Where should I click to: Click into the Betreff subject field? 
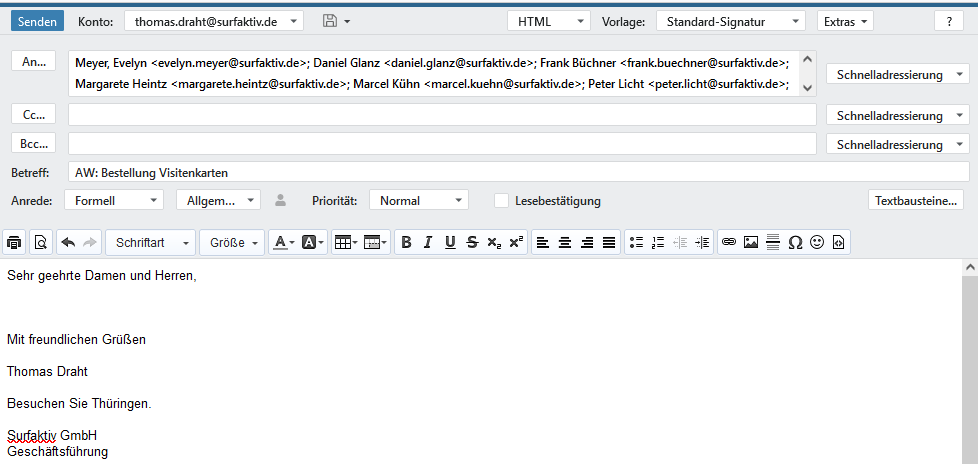tap(518, 172)
